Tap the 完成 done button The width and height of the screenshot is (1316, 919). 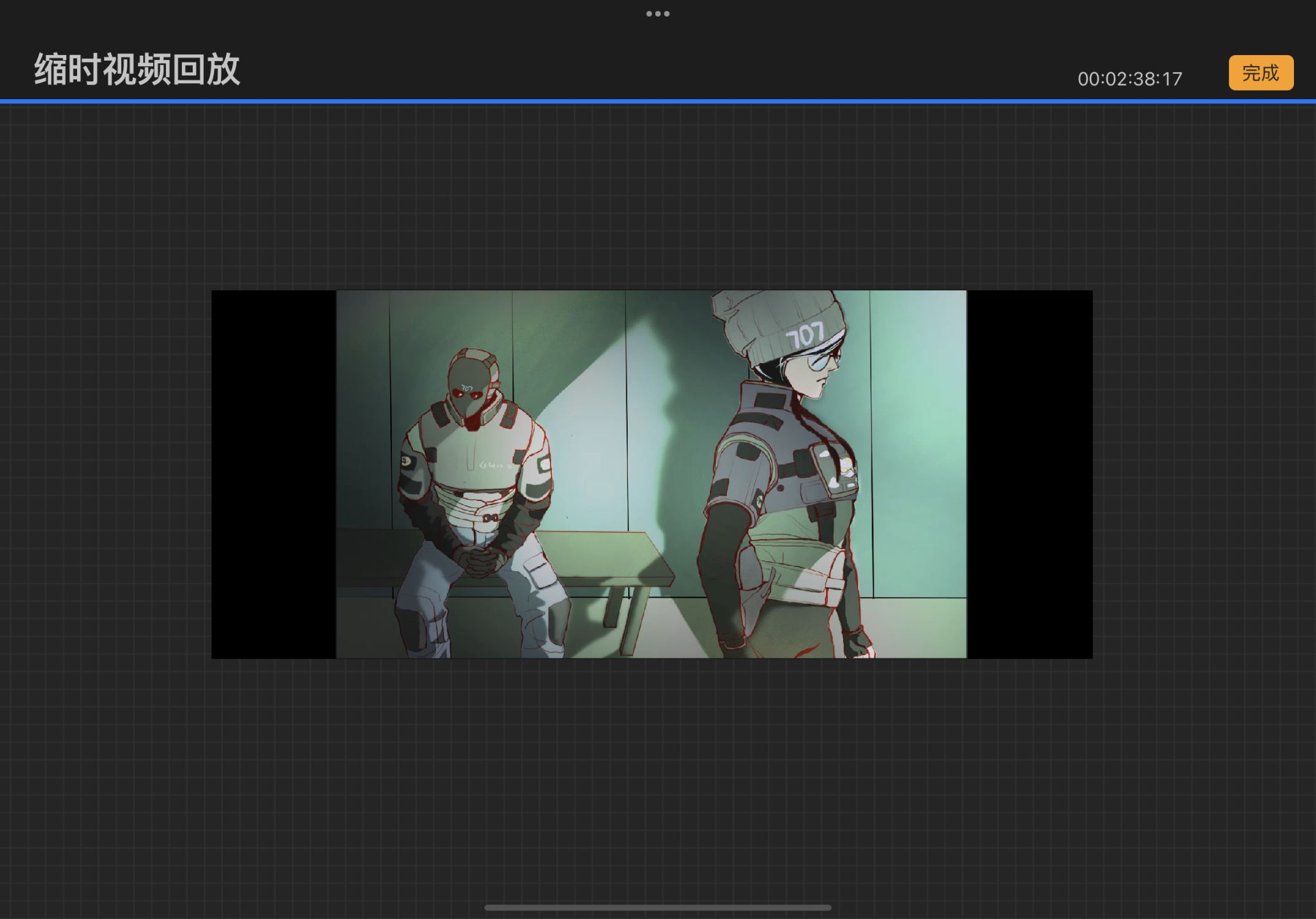click(1260, 73)
